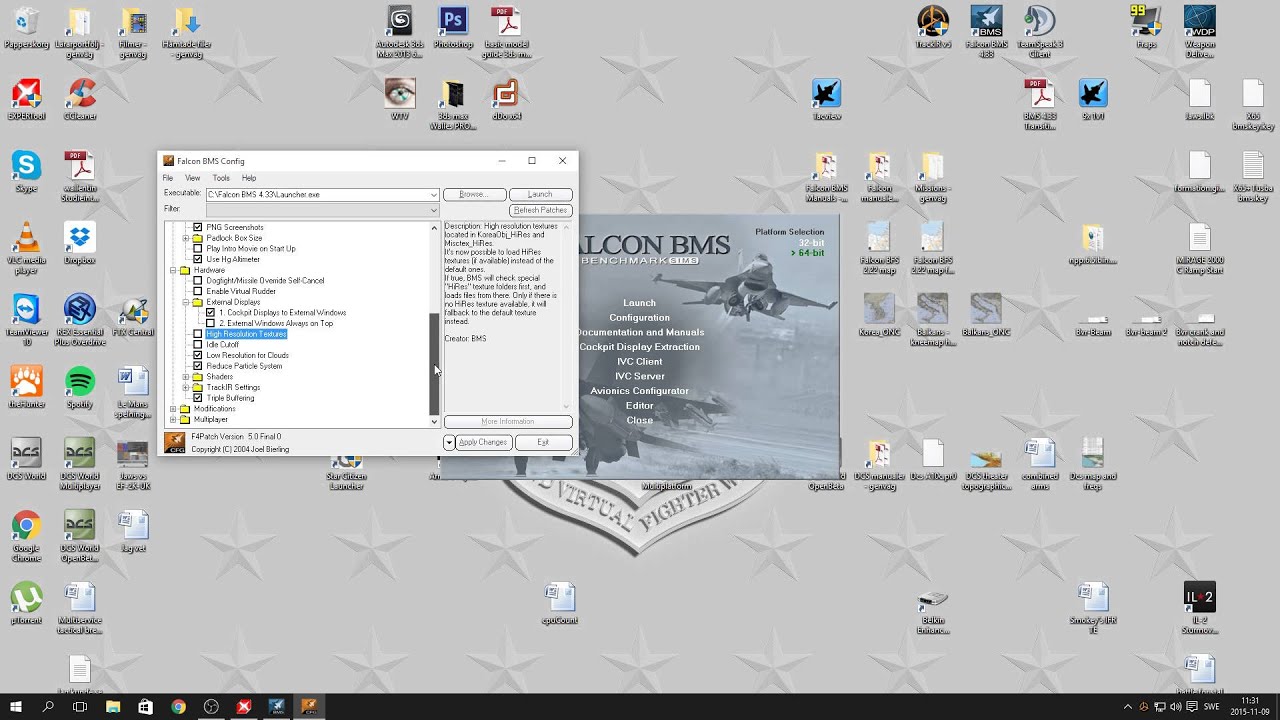1280x720 pixels.
Task: Open the Dropbox desktop icon
Action: coord(80,244)
